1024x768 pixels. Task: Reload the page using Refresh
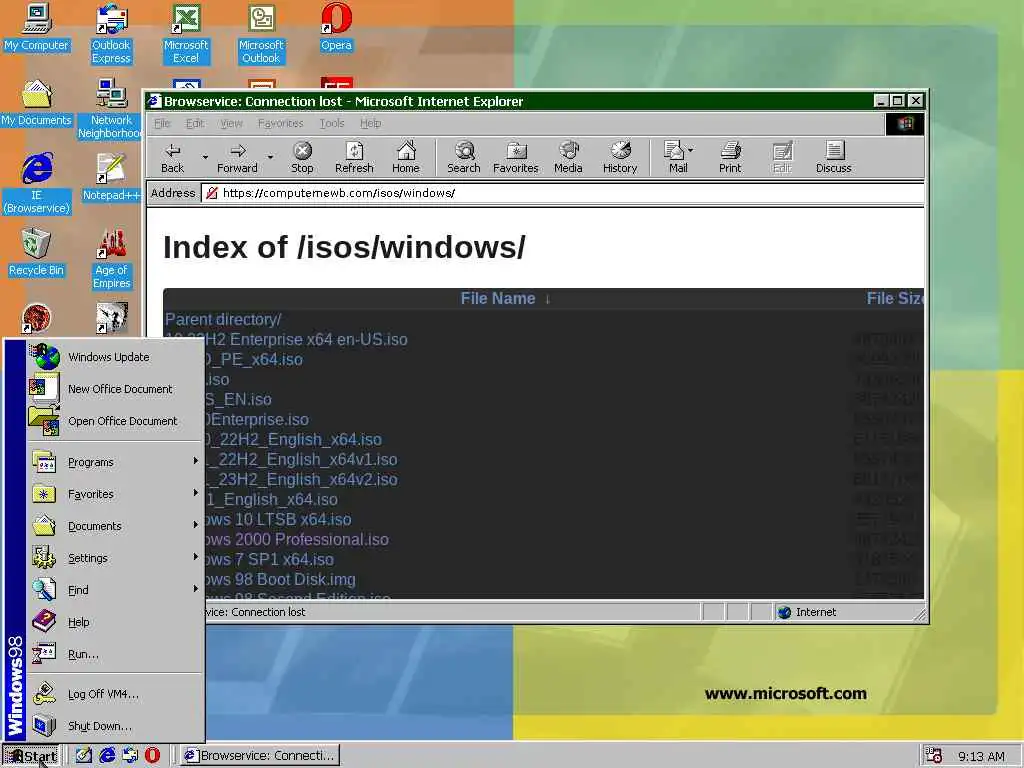point(354,158)
